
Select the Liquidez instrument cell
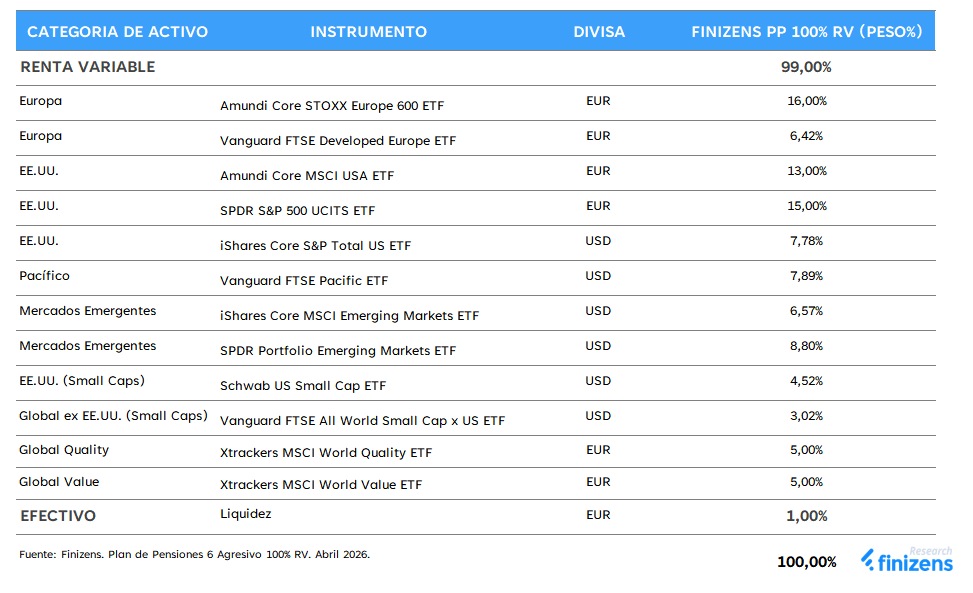246,514
